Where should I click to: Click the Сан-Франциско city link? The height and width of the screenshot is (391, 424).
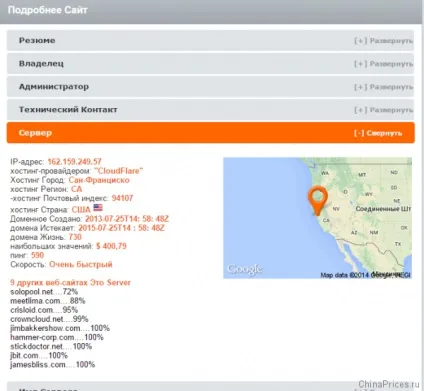click(99, 180)
